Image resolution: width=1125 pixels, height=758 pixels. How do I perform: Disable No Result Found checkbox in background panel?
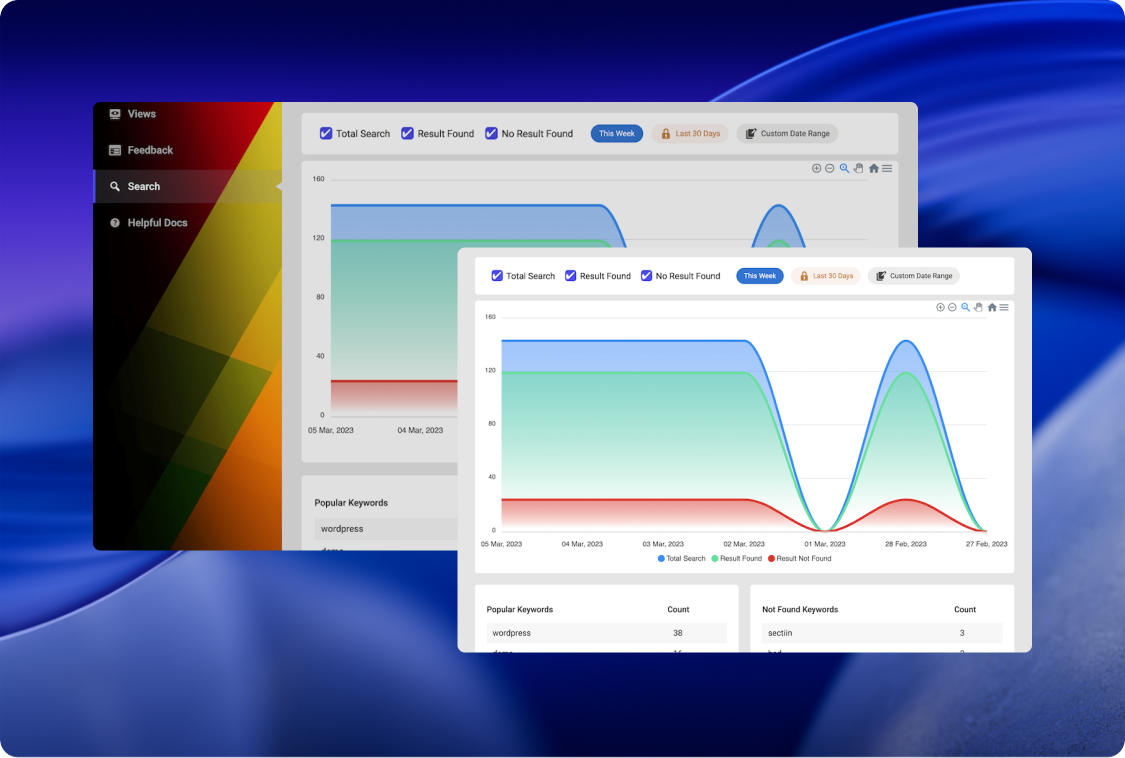click(x=491, y=133)
